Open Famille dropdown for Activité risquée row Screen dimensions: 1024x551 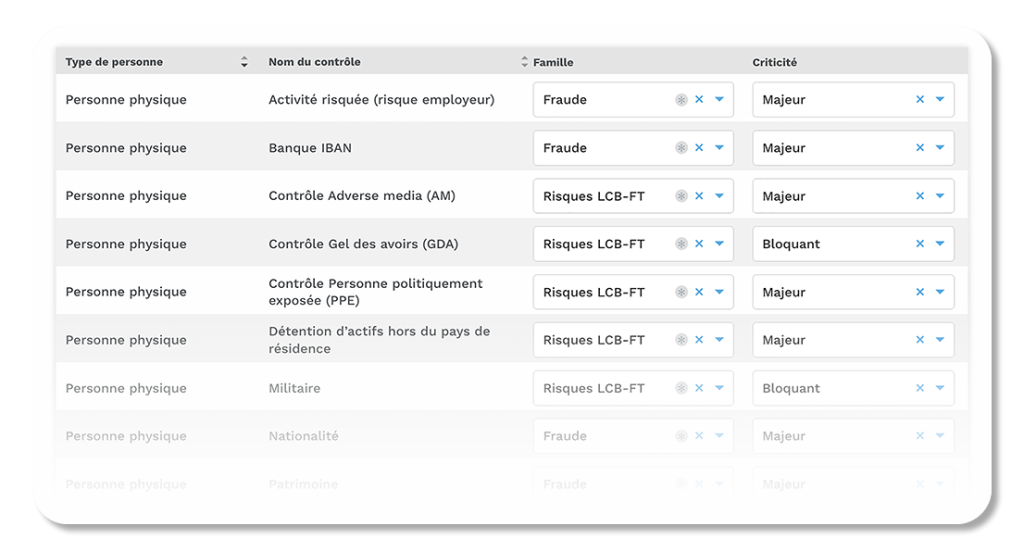(x=719, y=100)
